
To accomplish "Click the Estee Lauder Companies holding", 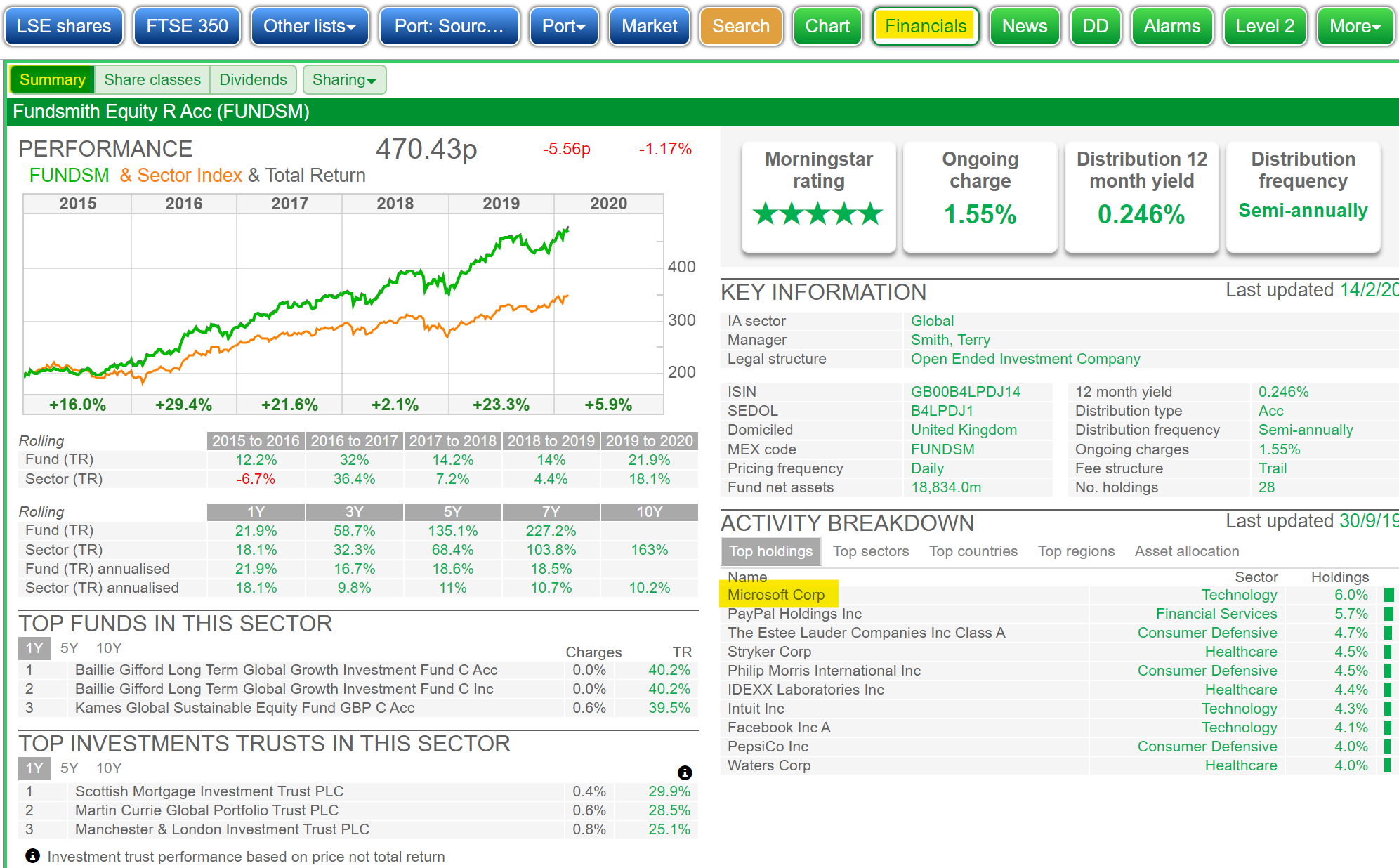I will tap(866, 633).
